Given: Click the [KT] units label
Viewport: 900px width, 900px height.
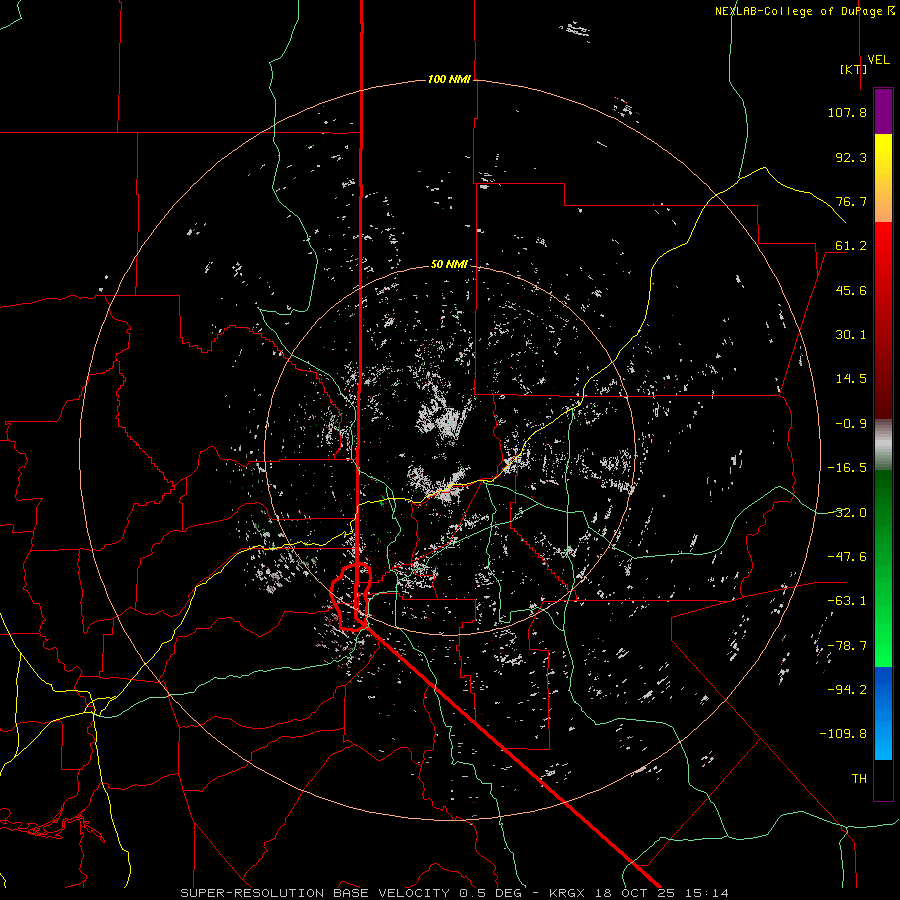Looking at the screenshot, I should (854, 69).
